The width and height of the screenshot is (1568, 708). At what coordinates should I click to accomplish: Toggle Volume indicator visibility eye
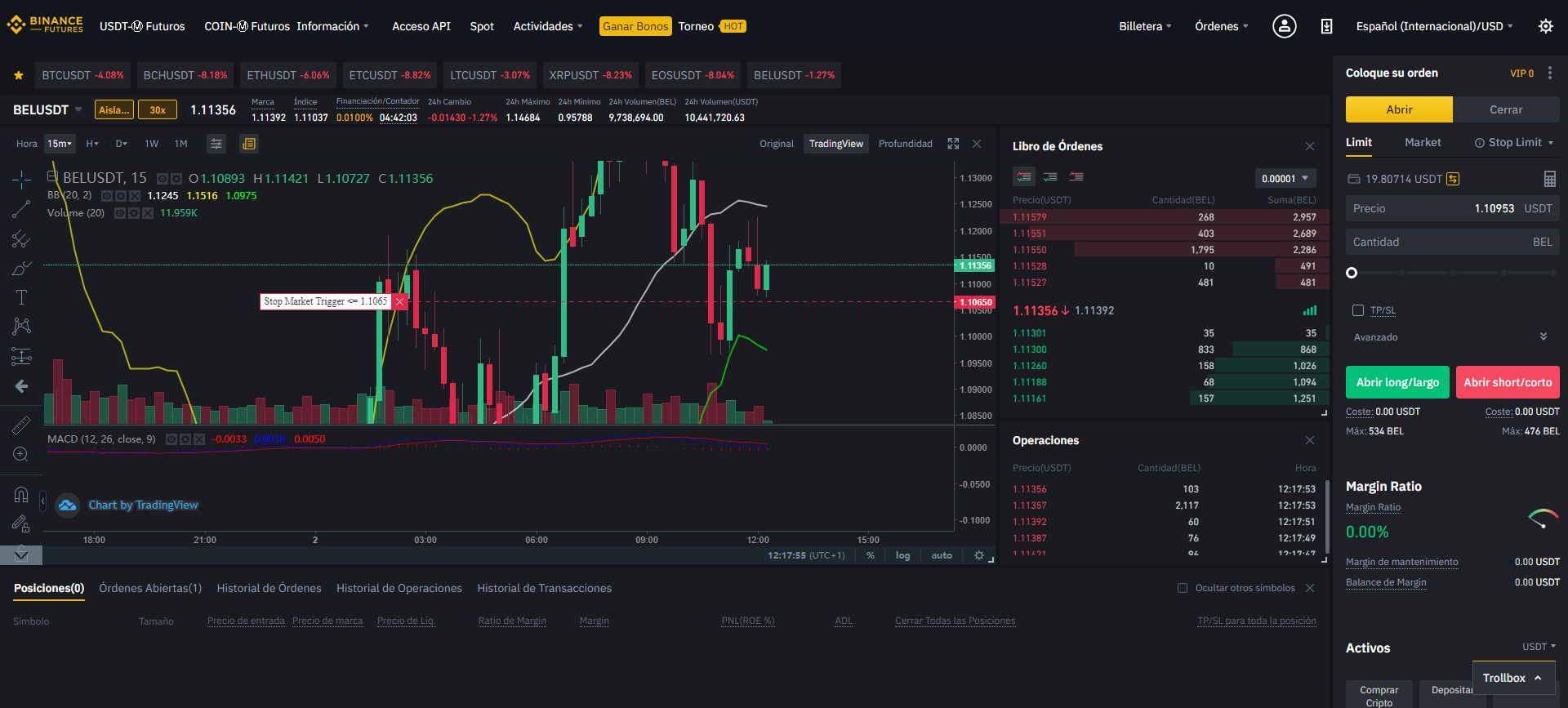pyautogui.click(x=120, y=213)
